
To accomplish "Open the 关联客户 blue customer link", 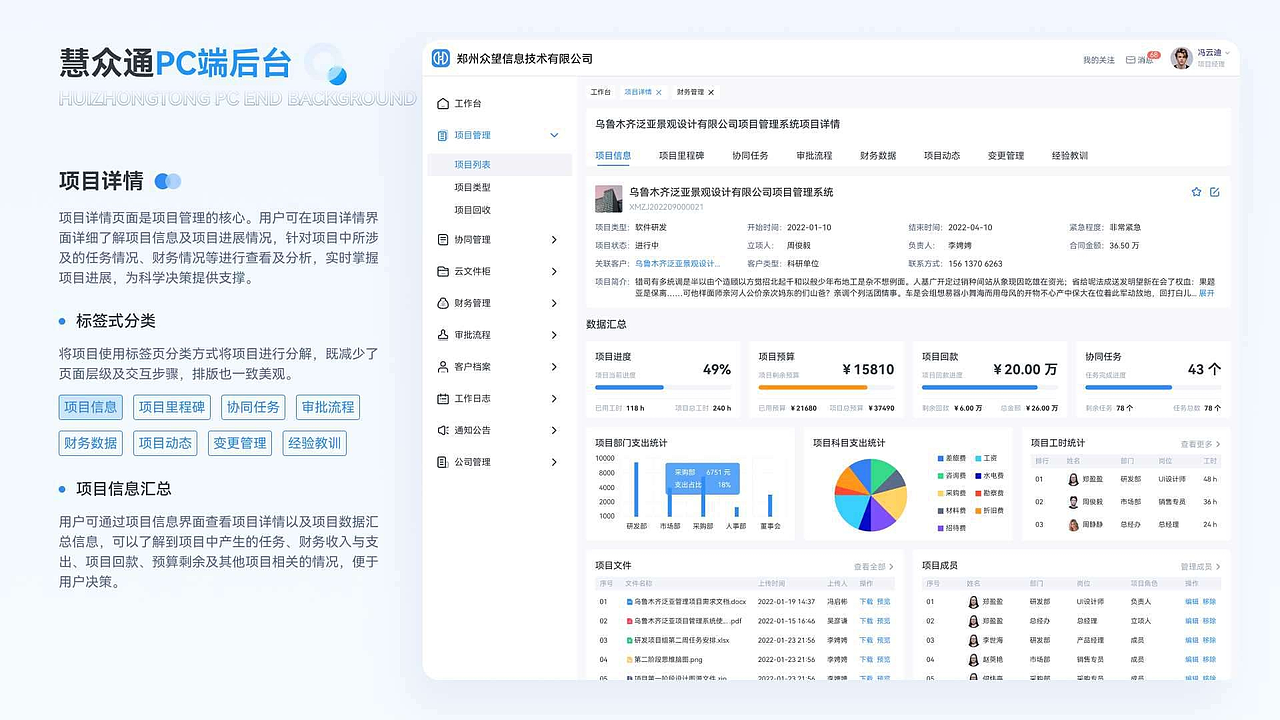I will click(x=678, y=263).
